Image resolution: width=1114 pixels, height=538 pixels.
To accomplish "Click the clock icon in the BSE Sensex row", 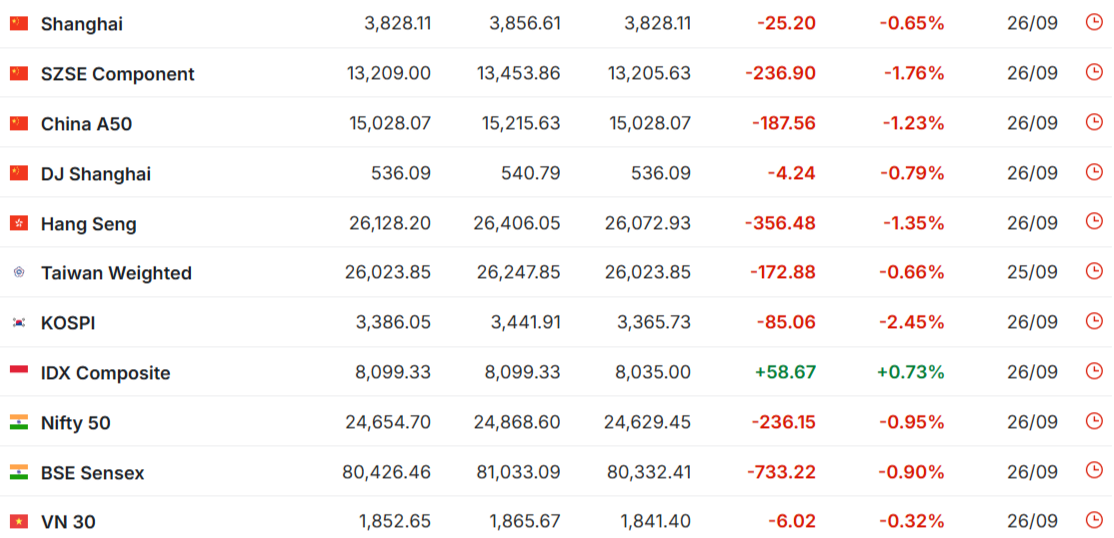I will (1094, 470).
